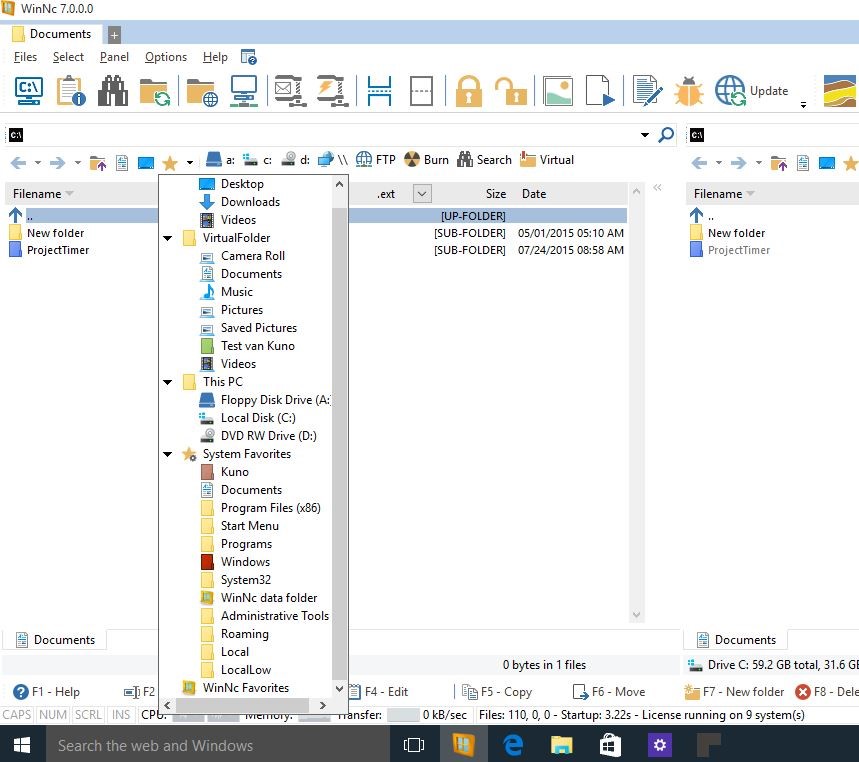Open clipboard info toolbar icon
The image size is (859, 762).
71,91
